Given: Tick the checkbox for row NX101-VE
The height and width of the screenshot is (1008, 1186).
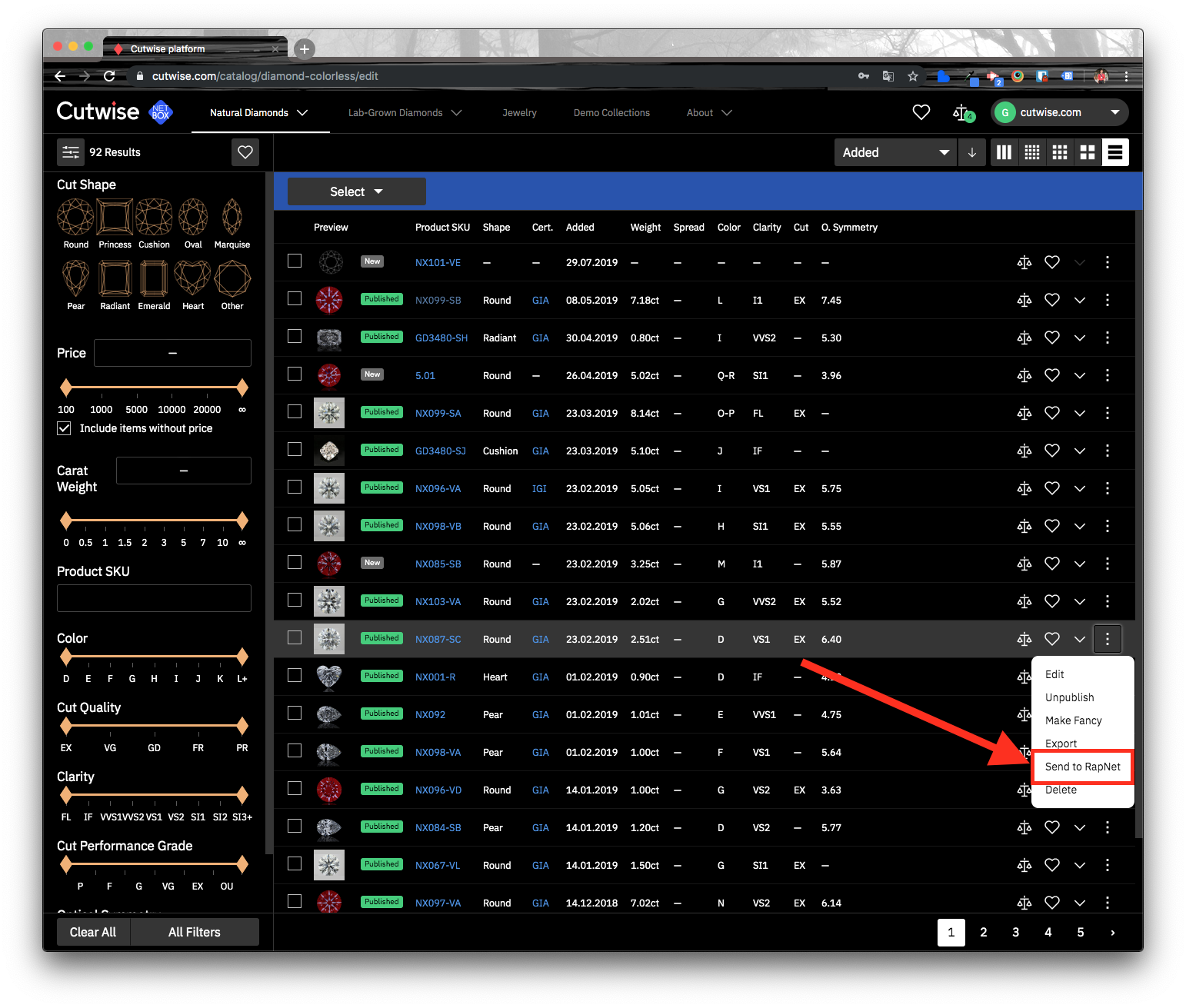Looking at the screenshot, I should coord(295,261).
